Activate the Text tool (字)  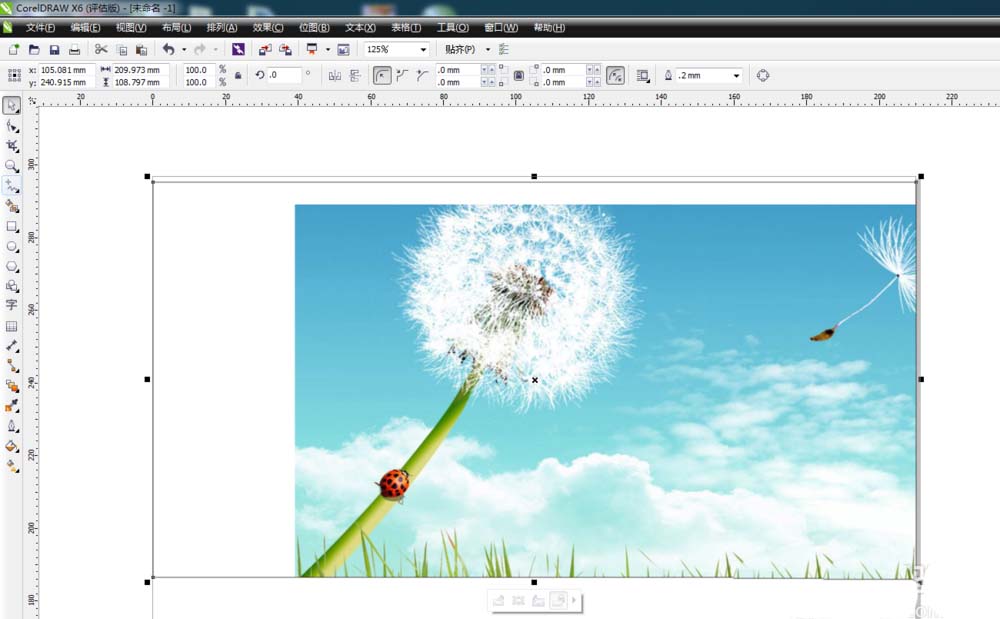click(12, 305)
